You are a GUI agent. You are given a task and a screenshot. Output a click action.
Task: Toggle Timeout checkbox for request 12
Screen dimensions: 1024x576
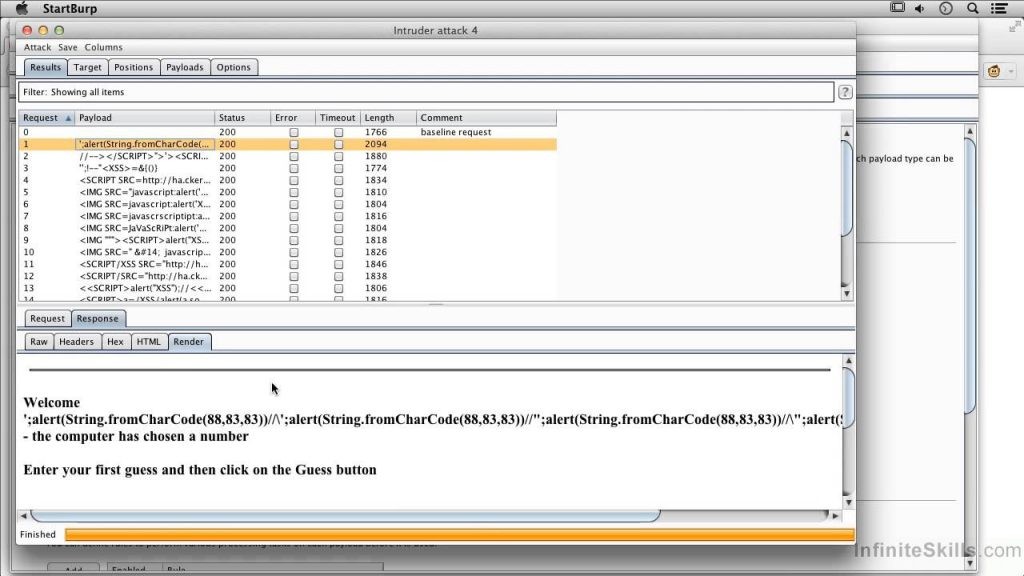[338, 276]
